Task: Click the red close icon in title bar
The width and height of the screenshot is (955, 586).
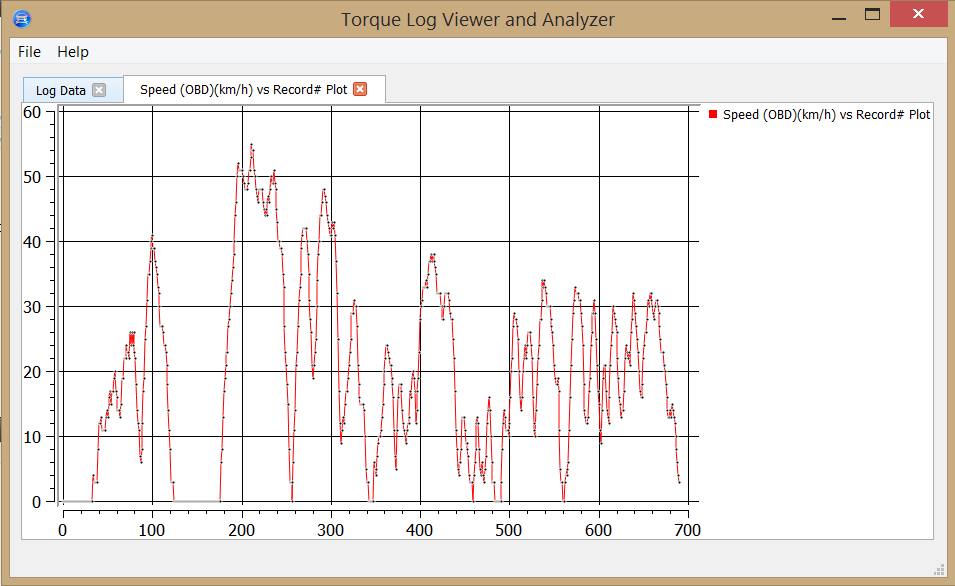Action: tap(917, 14)
